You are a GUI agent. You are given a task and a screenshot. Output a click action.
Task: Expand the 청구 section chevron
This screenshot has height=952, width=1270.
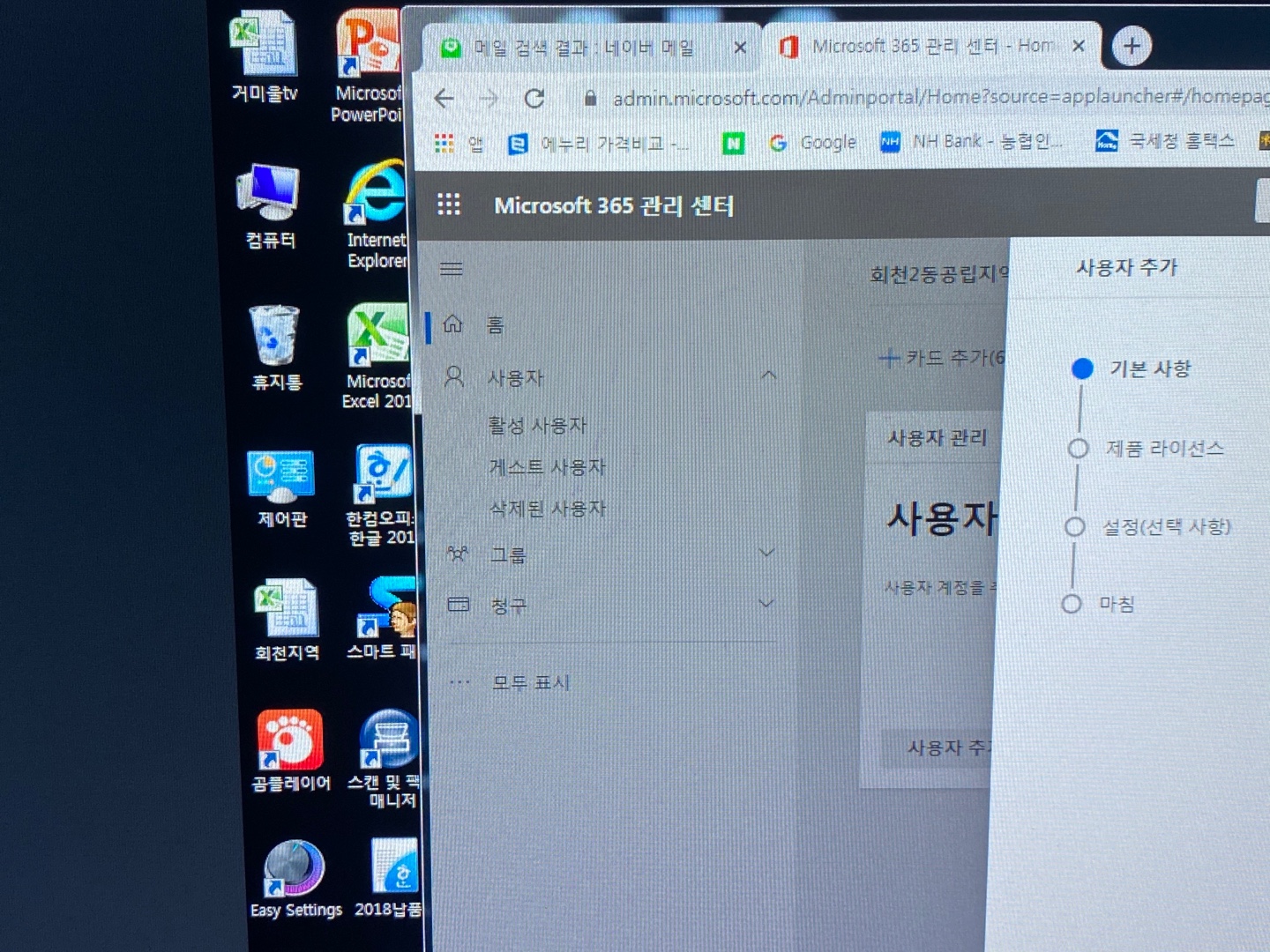(766, 604)
